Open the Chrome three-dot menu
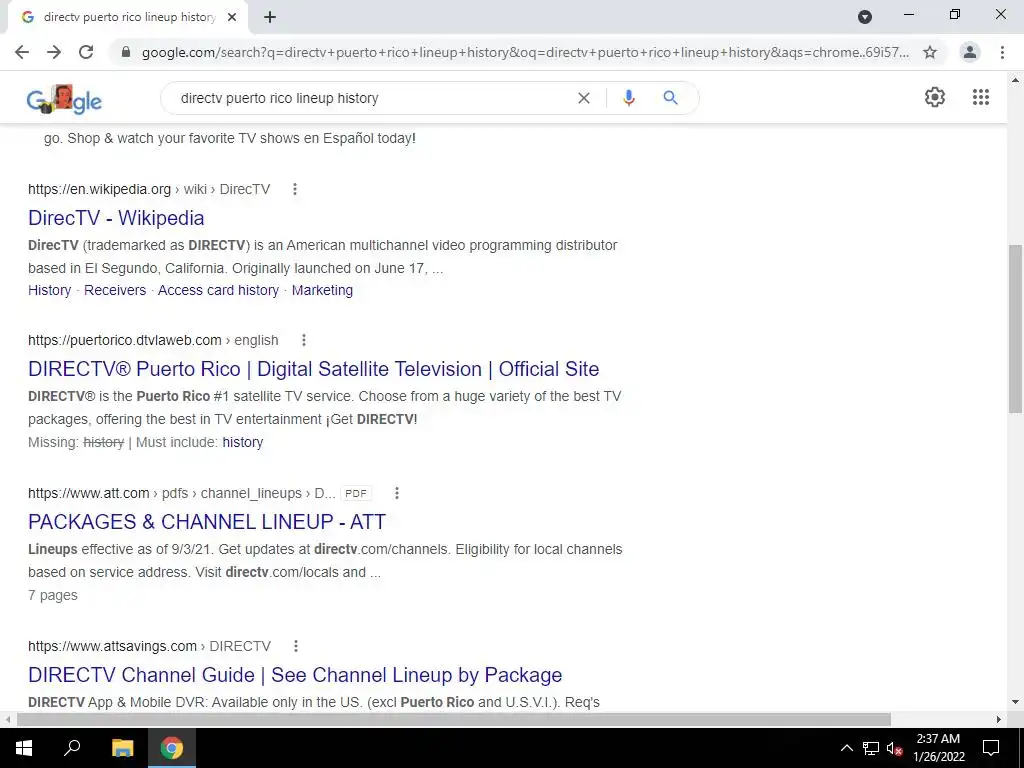This screenshot has height=768, width=1024. pyautogui.click(x=1002, y=52)
